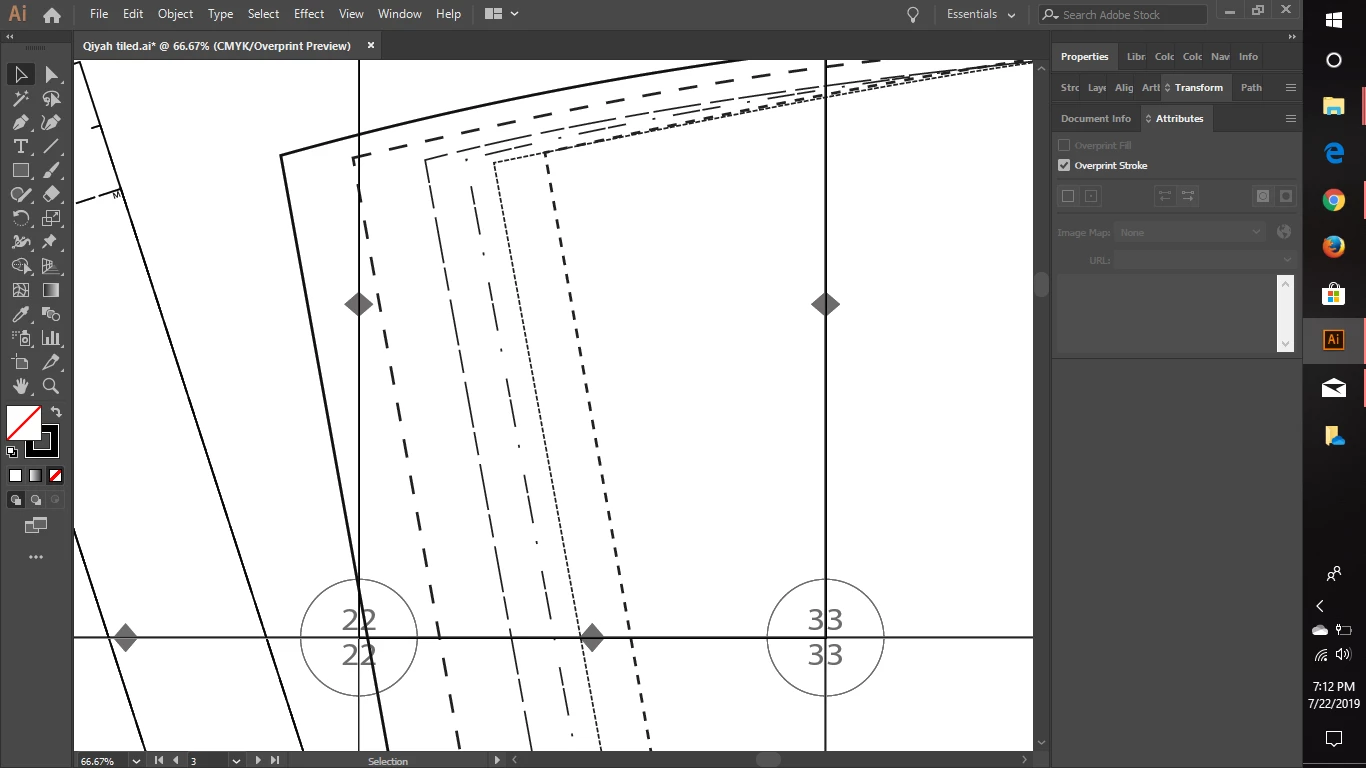Viewport: 1366px width, 768px height.
Task: Select the Perspective Grid tool
Action: (51, 266)
